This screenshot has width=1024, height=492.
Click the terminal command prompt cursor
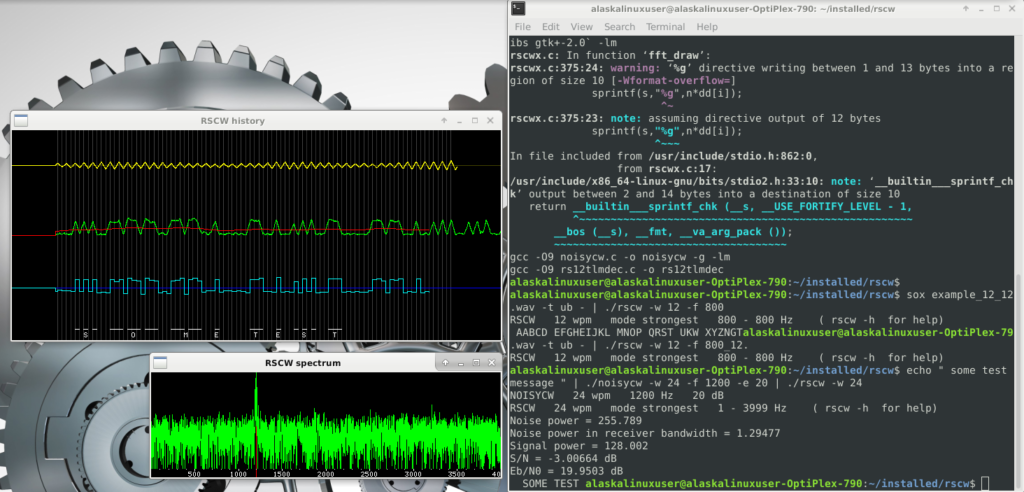[985, 484]
